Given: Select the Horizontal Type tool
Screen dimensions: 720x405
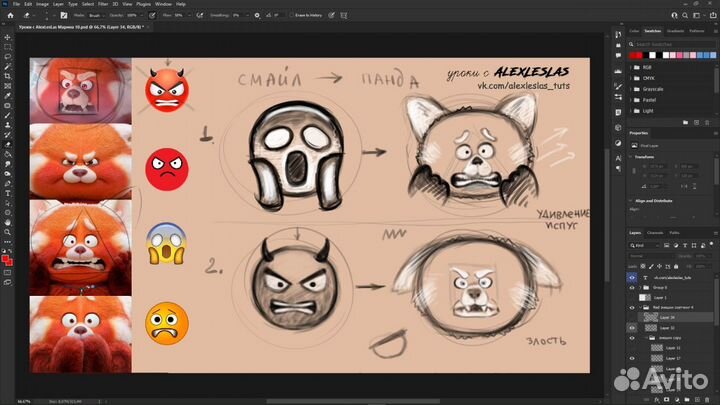Looking at the screenshot, I should coord(7,193).
